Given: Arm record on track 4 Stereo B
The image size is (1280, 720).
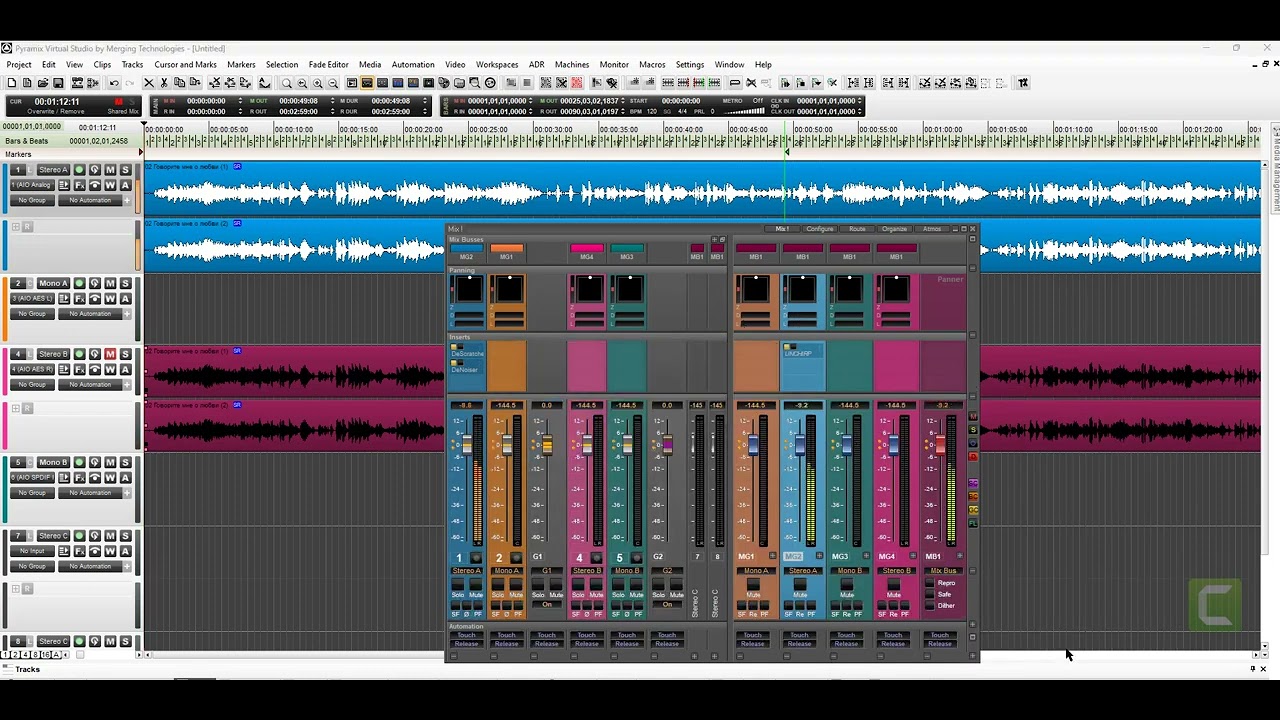Looking at the screenshot, I should tap(79, 354).
